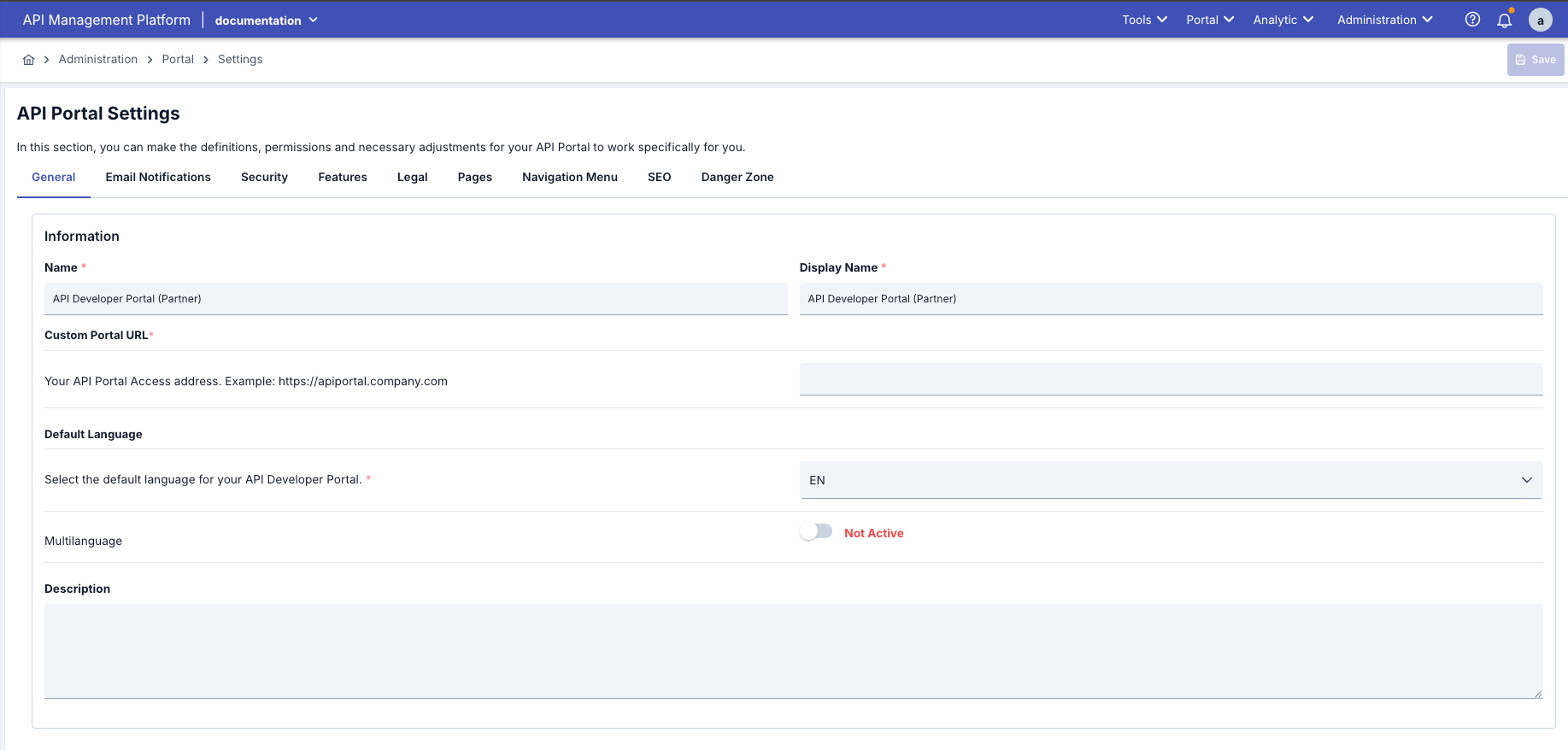The width and height of the screenshot is (1568, 750).
Task: Expand the Tools menu
Action: pyautogui.click(x=1144, y=20)
